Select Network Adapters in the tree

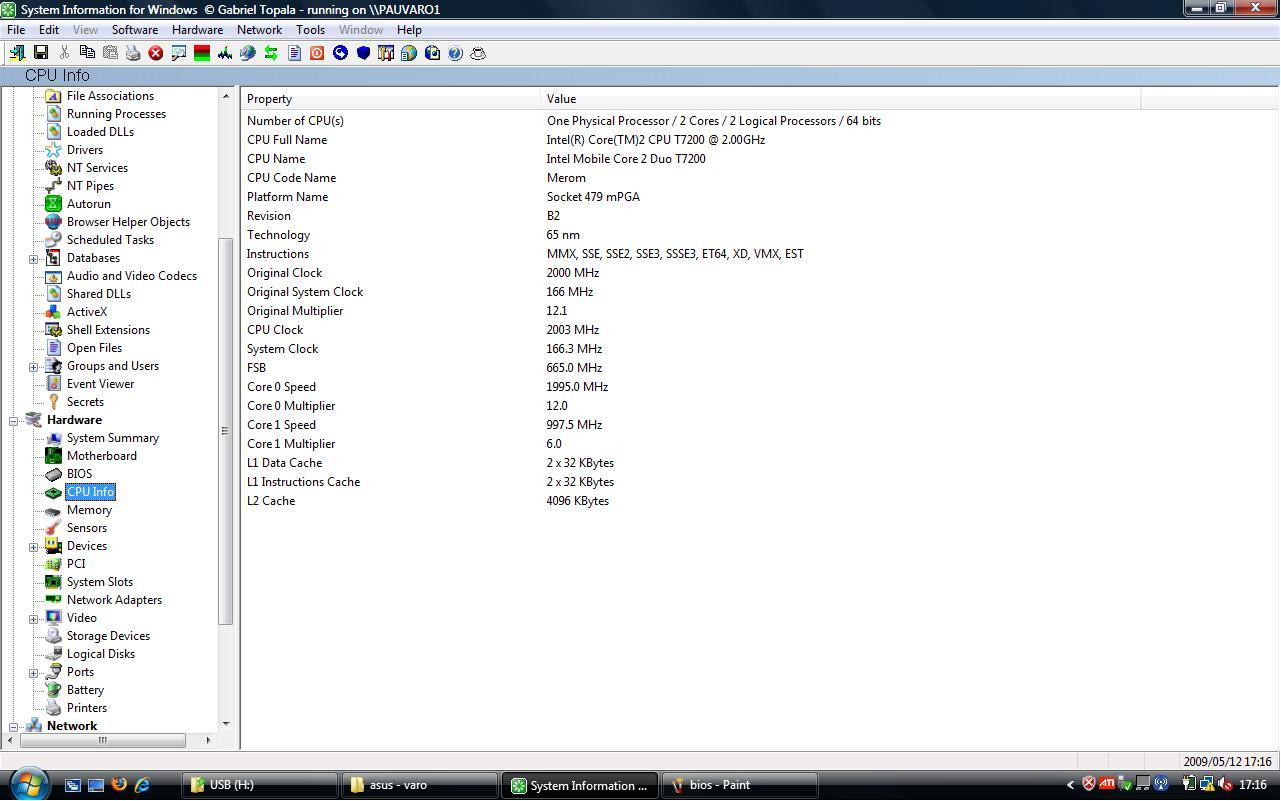pos(114,600)
